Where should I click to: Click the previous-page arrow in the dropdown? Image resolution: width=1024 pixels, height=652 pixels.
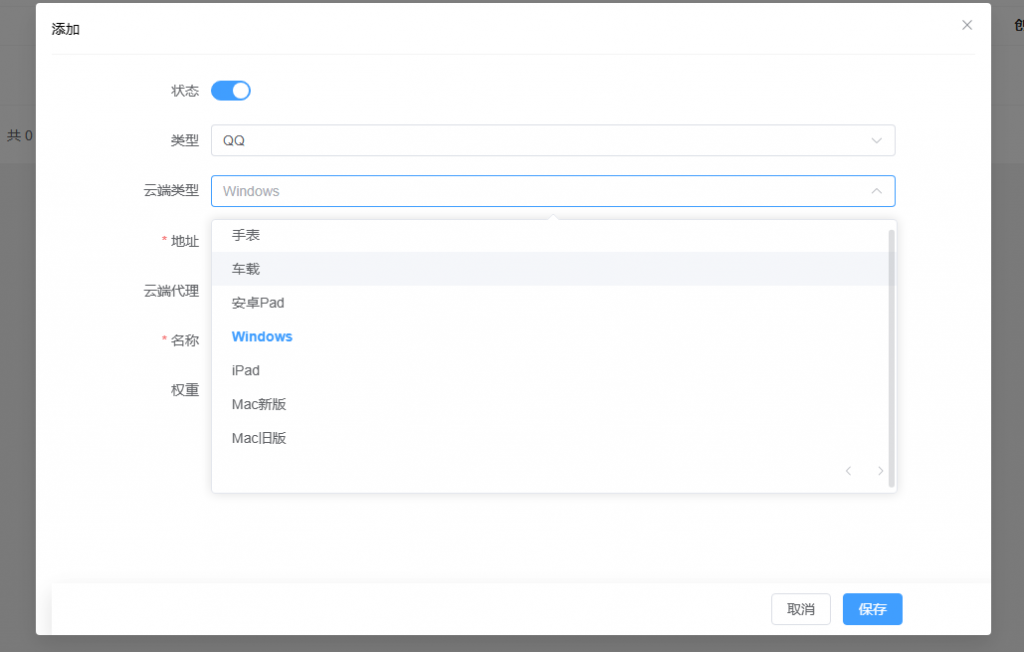click(x=848, y=471)
